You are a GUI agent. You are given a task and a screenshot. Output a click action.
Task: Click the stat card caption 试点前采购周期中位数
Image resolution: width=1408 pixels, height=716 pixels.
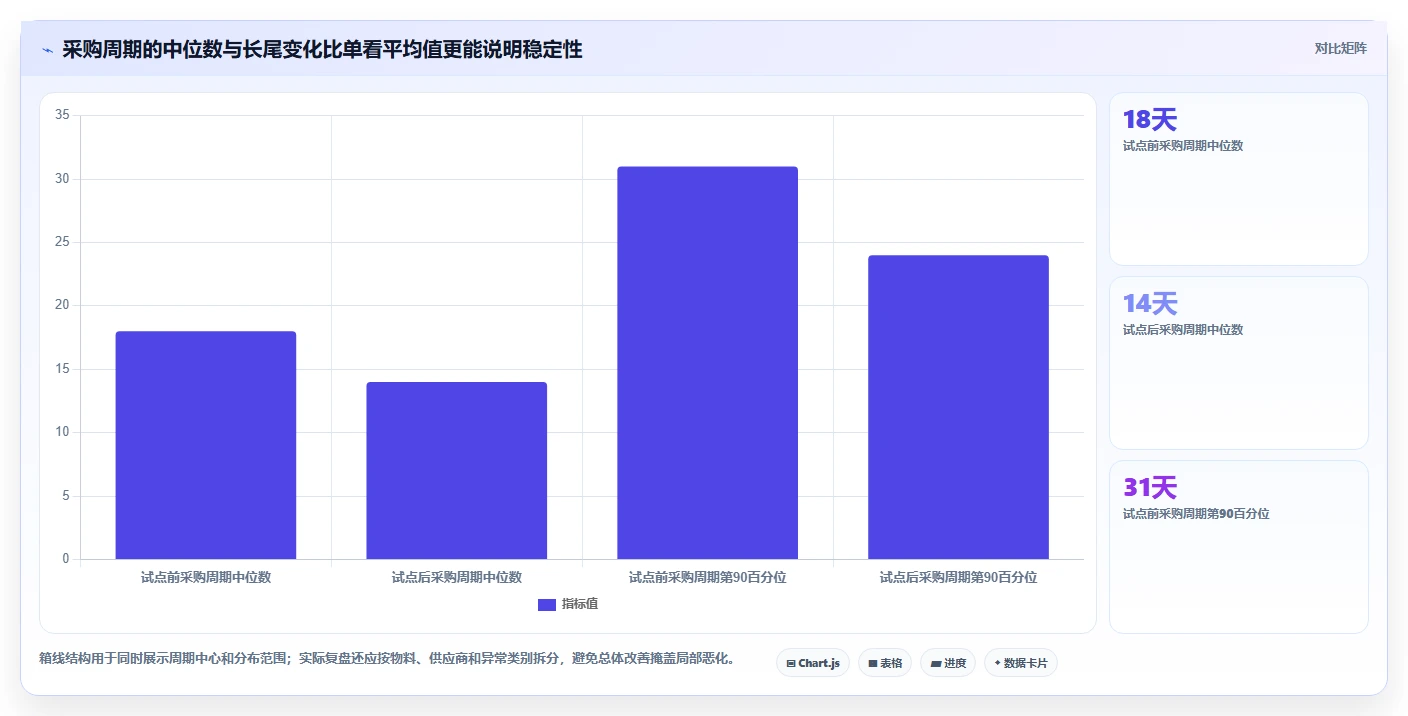click(1183, 146)
